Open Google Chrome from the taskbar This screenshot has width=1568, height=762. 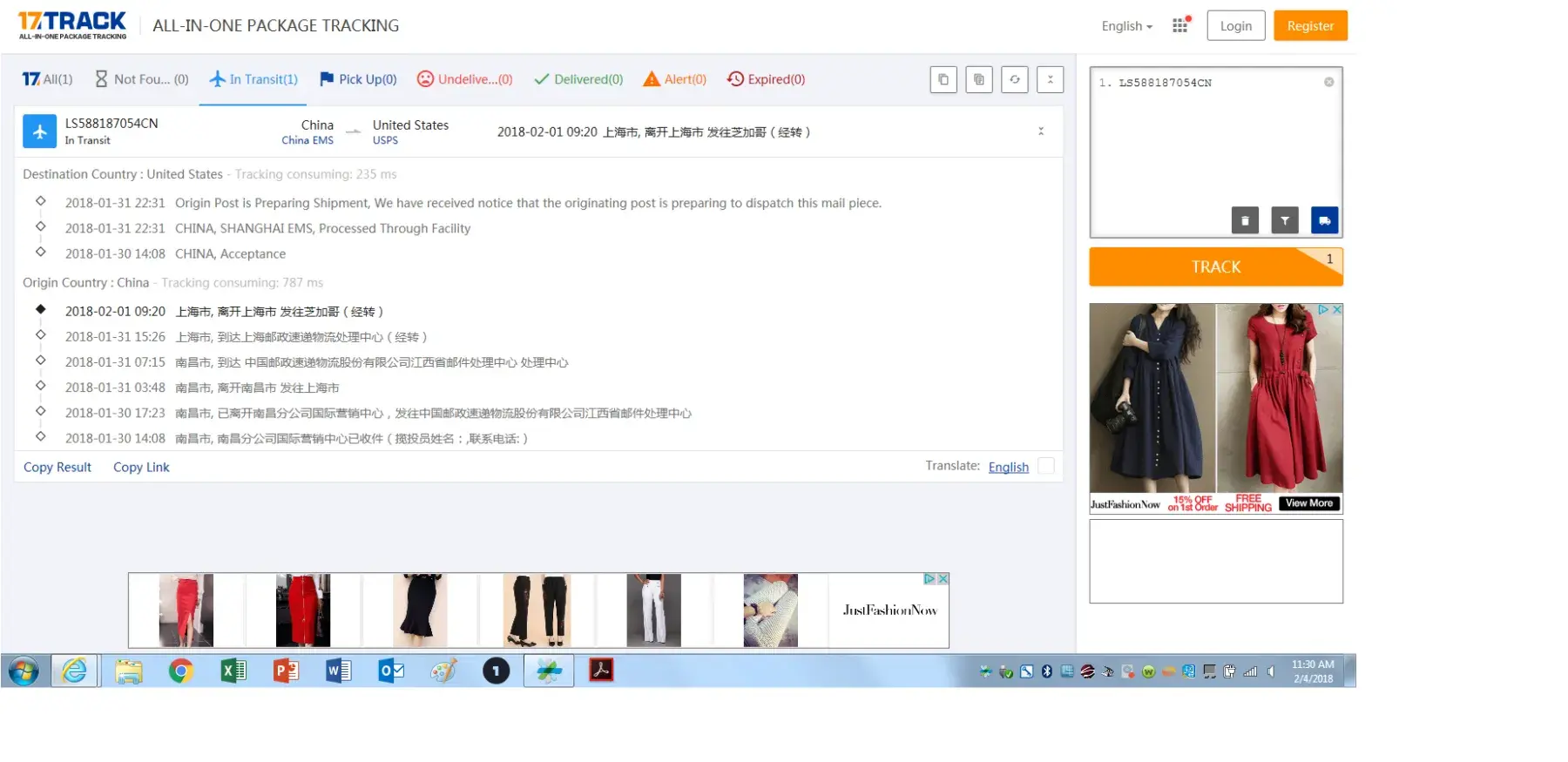tap(180, 671)
